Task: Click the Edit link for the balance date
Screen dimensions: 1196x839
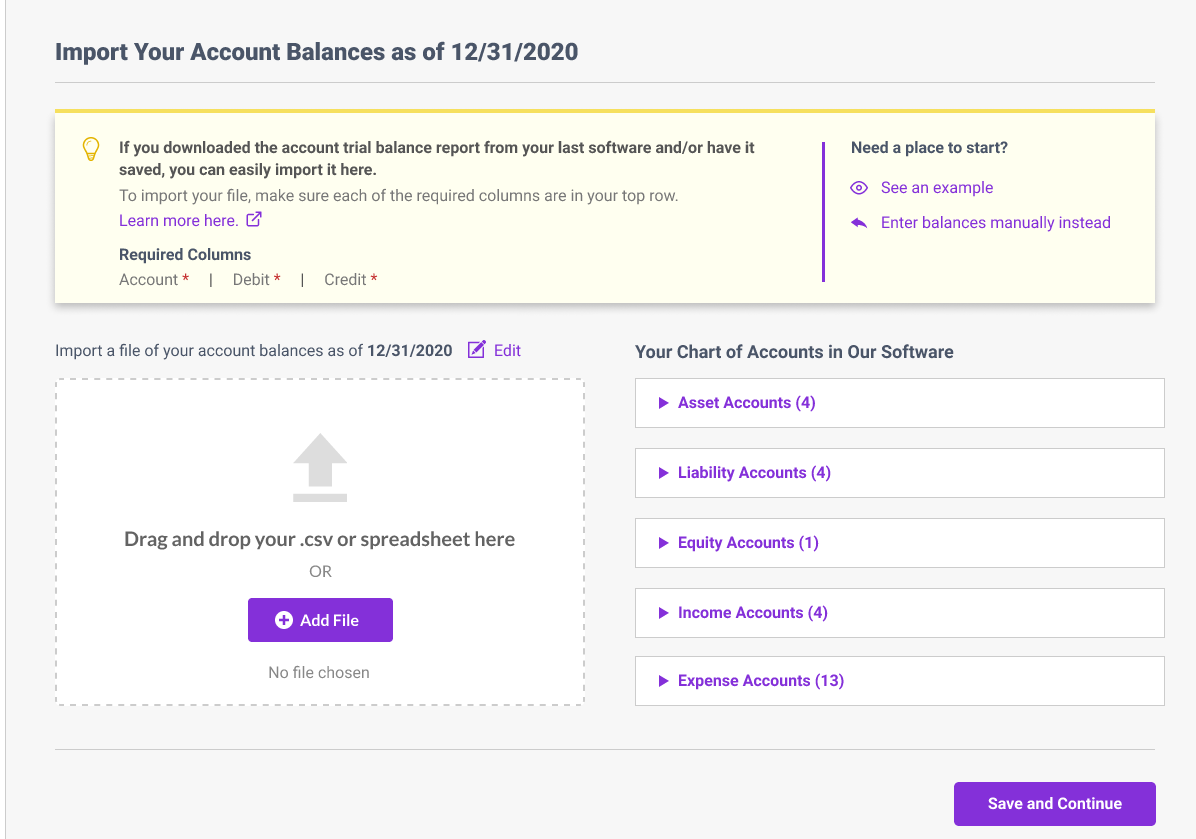Action: click(507, 350)
